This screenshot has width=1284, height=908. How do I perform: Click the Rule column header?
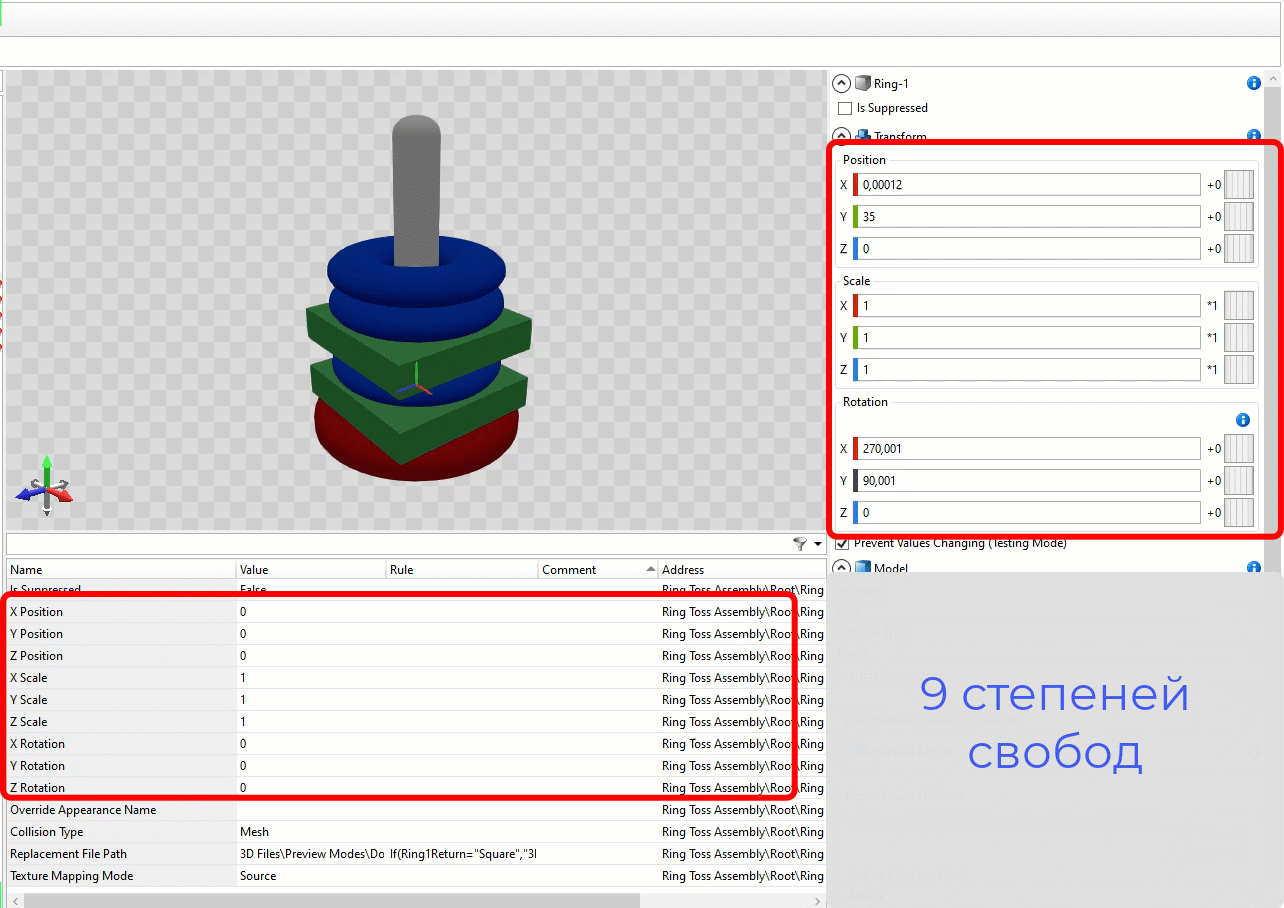click(462, 569)
